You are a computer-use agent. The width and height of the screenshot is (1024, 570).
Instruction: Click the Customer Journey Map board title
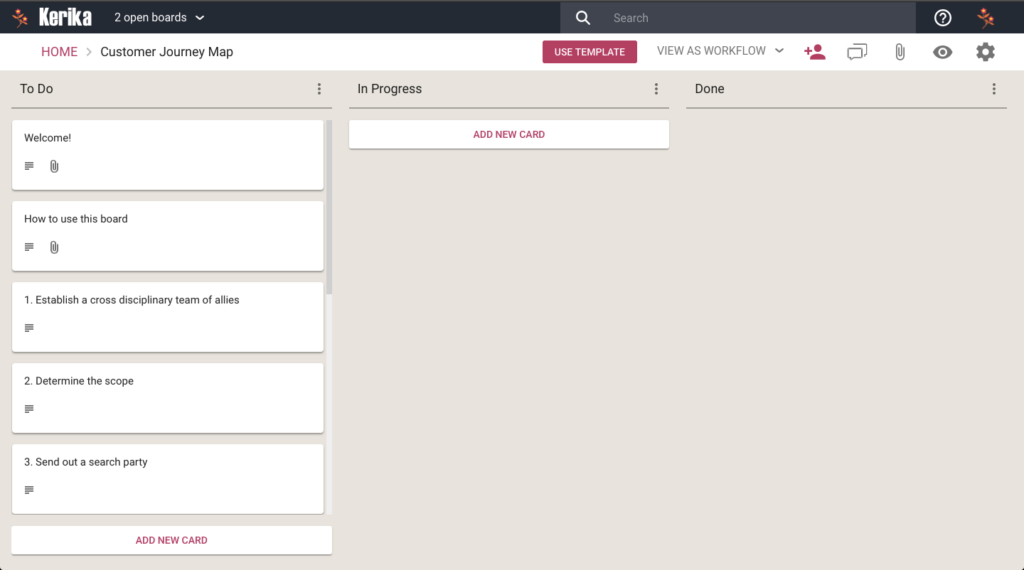[167, 52]
